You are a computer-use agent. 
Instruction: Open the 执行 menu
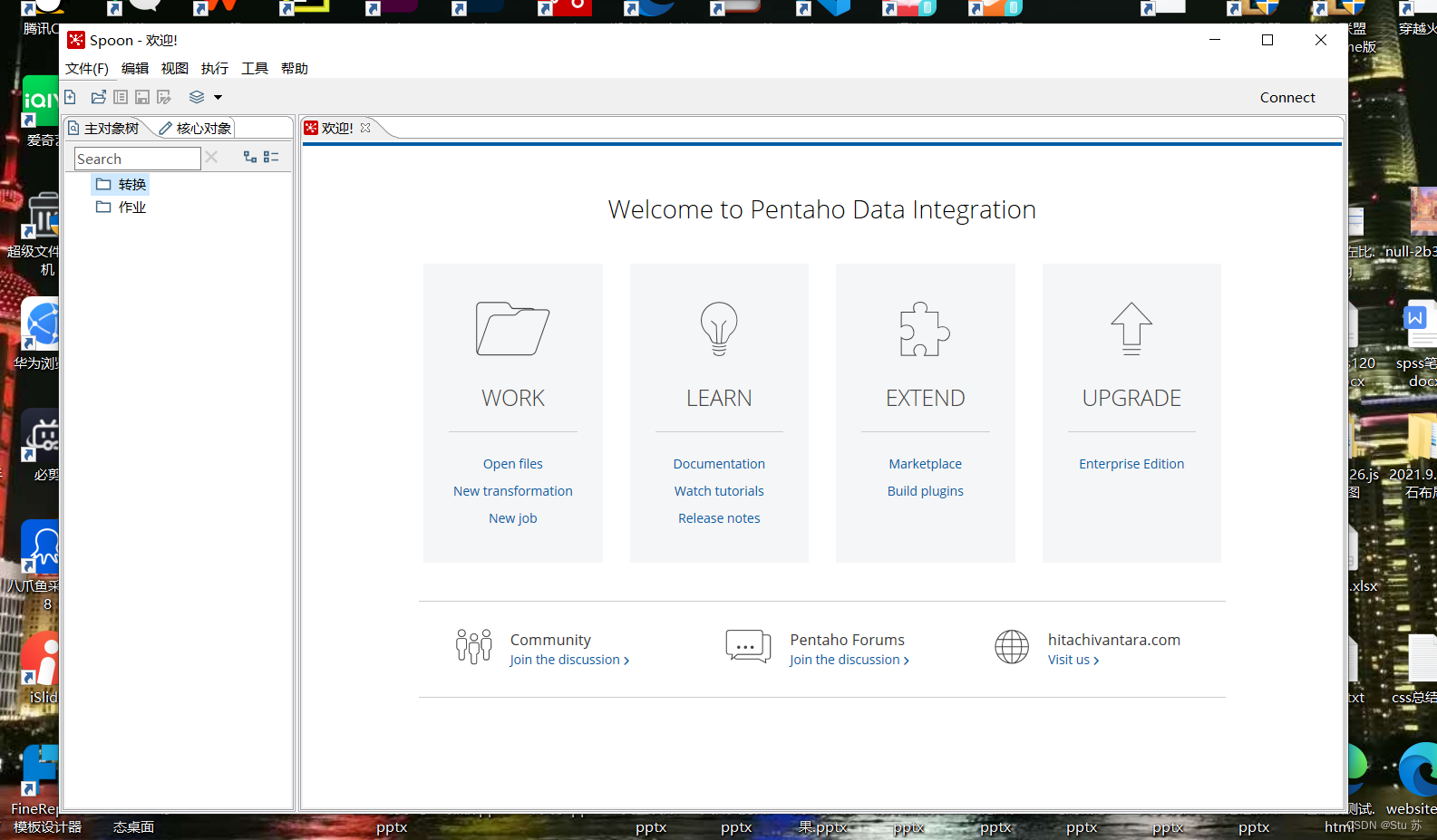click(215, 68)
